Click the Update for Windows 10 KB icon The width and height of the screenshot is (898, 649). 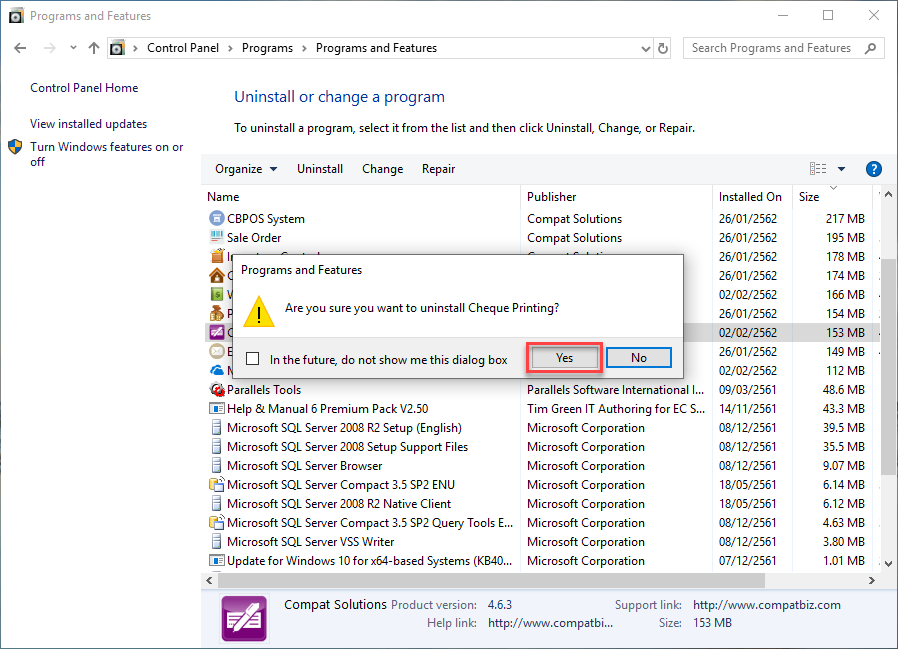pyautogui.click(x=216, y=560)
